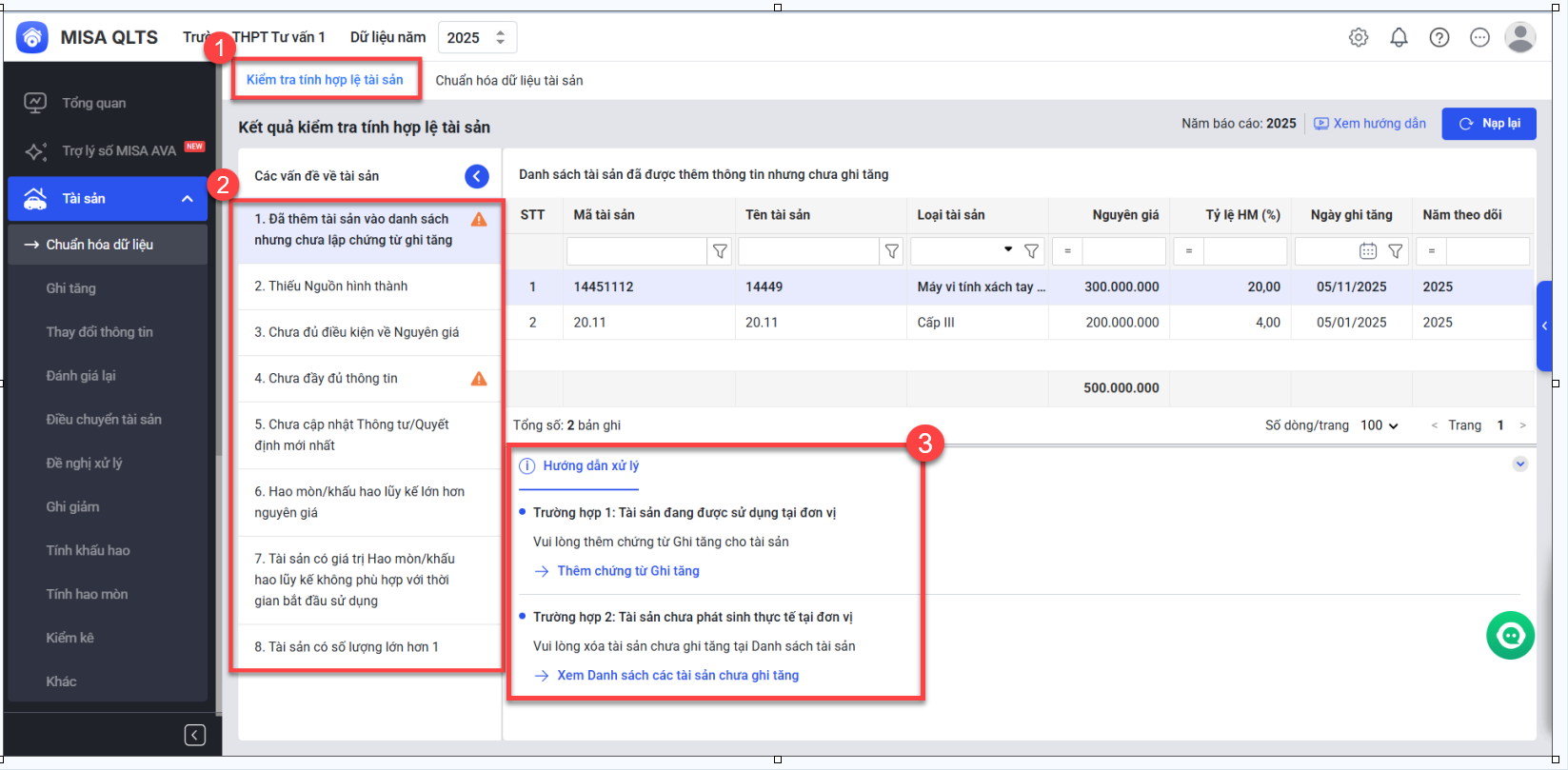Click the Nạp lại button

click(x=1489, y=124)
